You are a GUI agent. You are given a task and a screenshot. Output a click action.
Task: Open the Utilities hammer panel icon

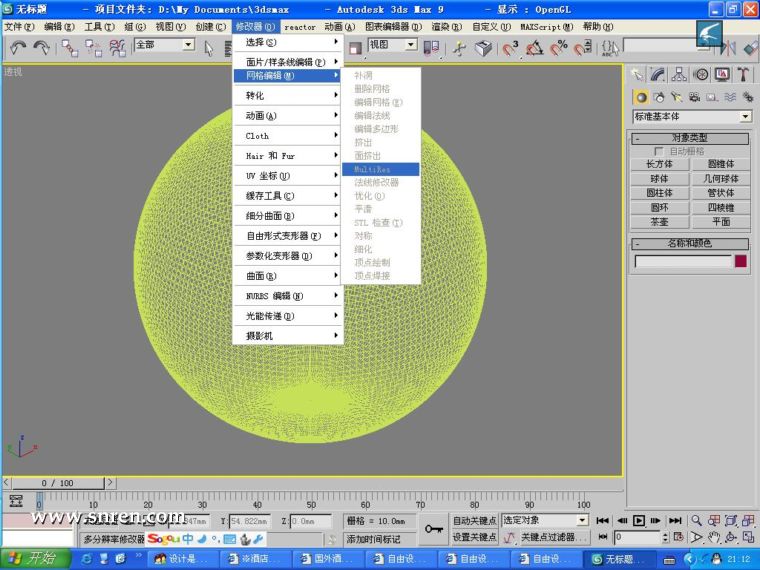click(743, 75)
